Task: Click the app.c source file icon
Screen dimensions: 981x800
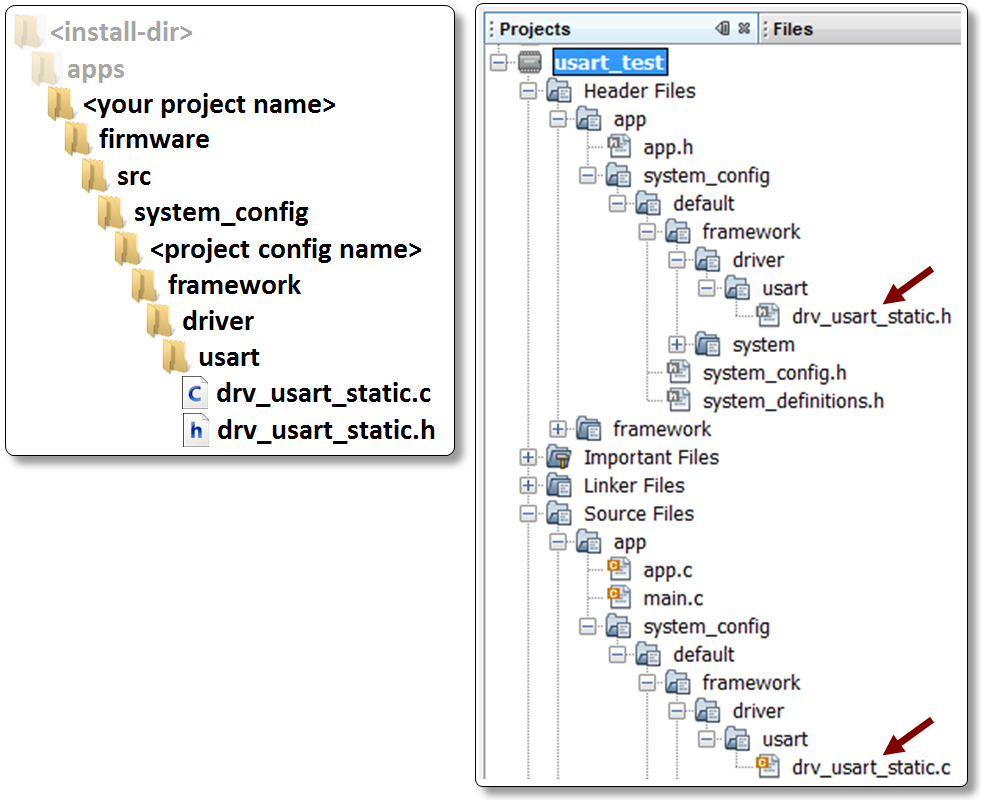Action: [x=619, y=570]
